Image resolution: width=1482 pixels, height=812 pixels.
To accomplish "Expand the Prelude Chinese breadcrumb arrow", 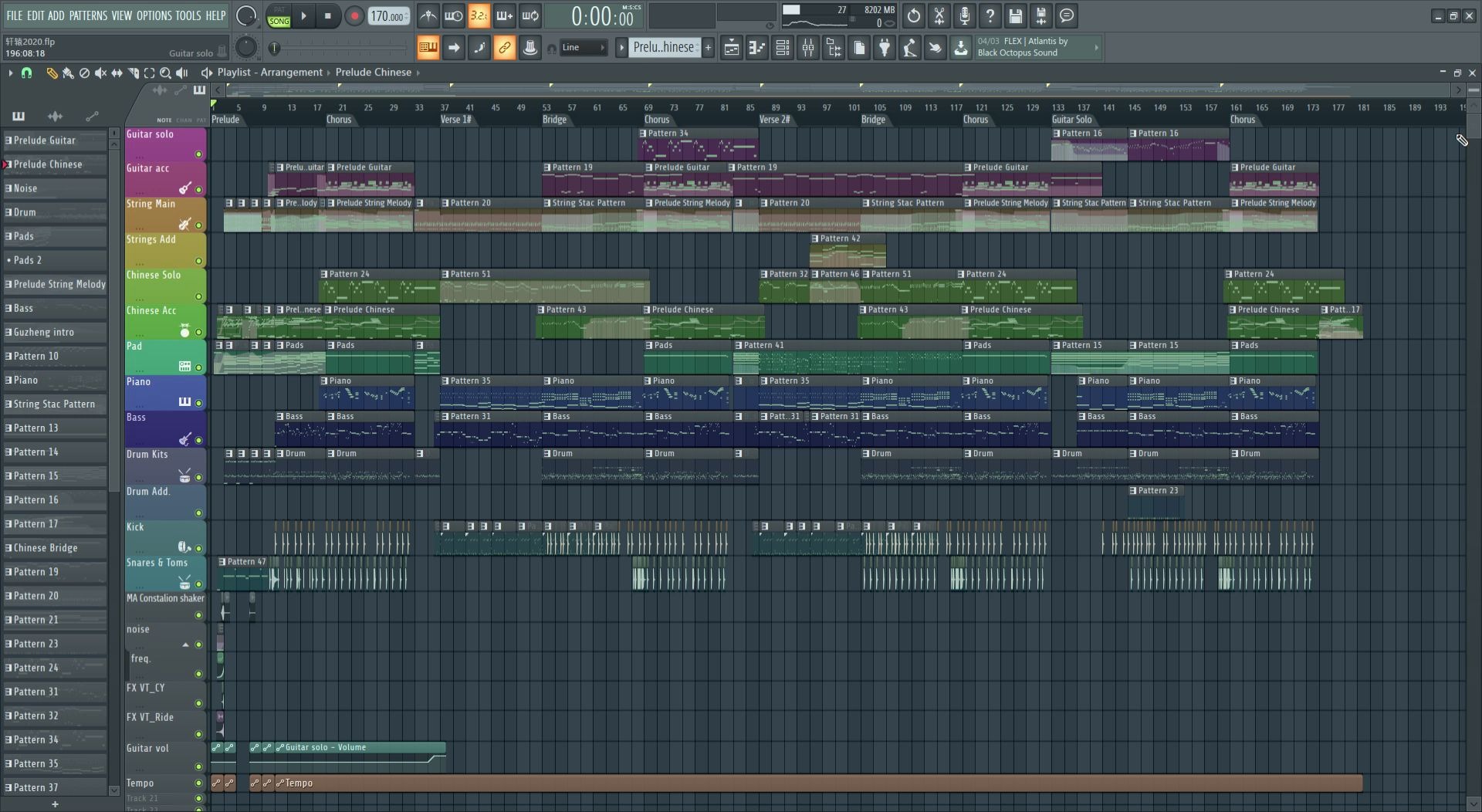I will 418,73.
